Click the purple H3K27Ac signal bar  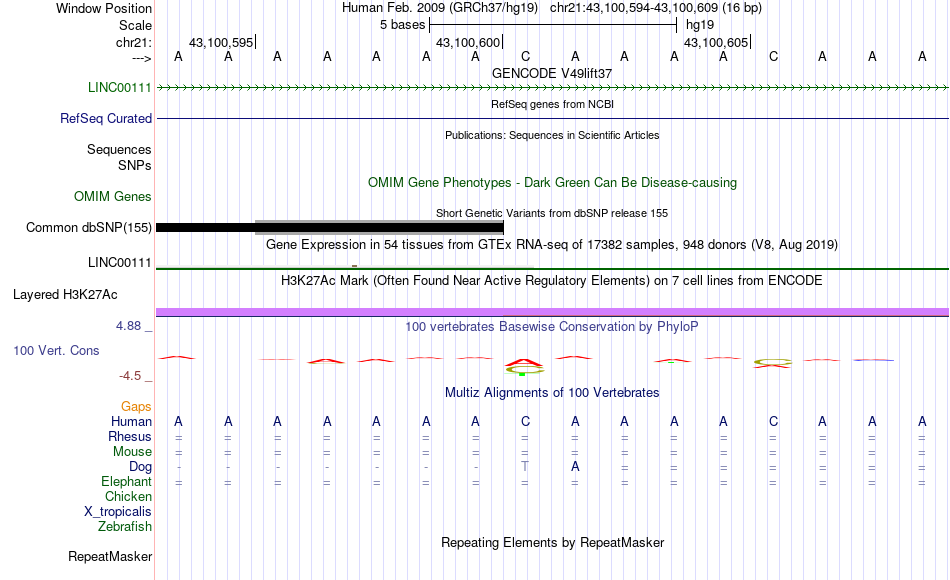[552, 312]
